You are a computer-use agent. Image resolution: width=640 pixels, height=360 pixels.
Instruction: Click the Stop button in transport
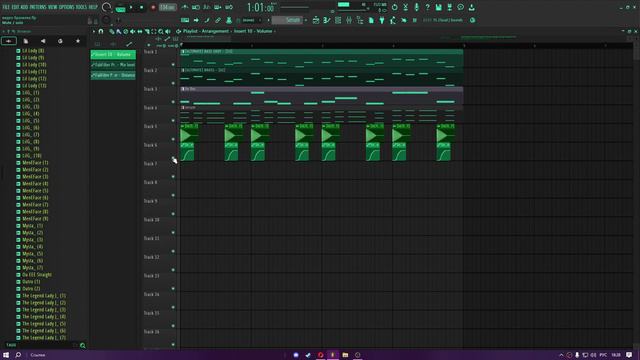[x=142, y=7]
